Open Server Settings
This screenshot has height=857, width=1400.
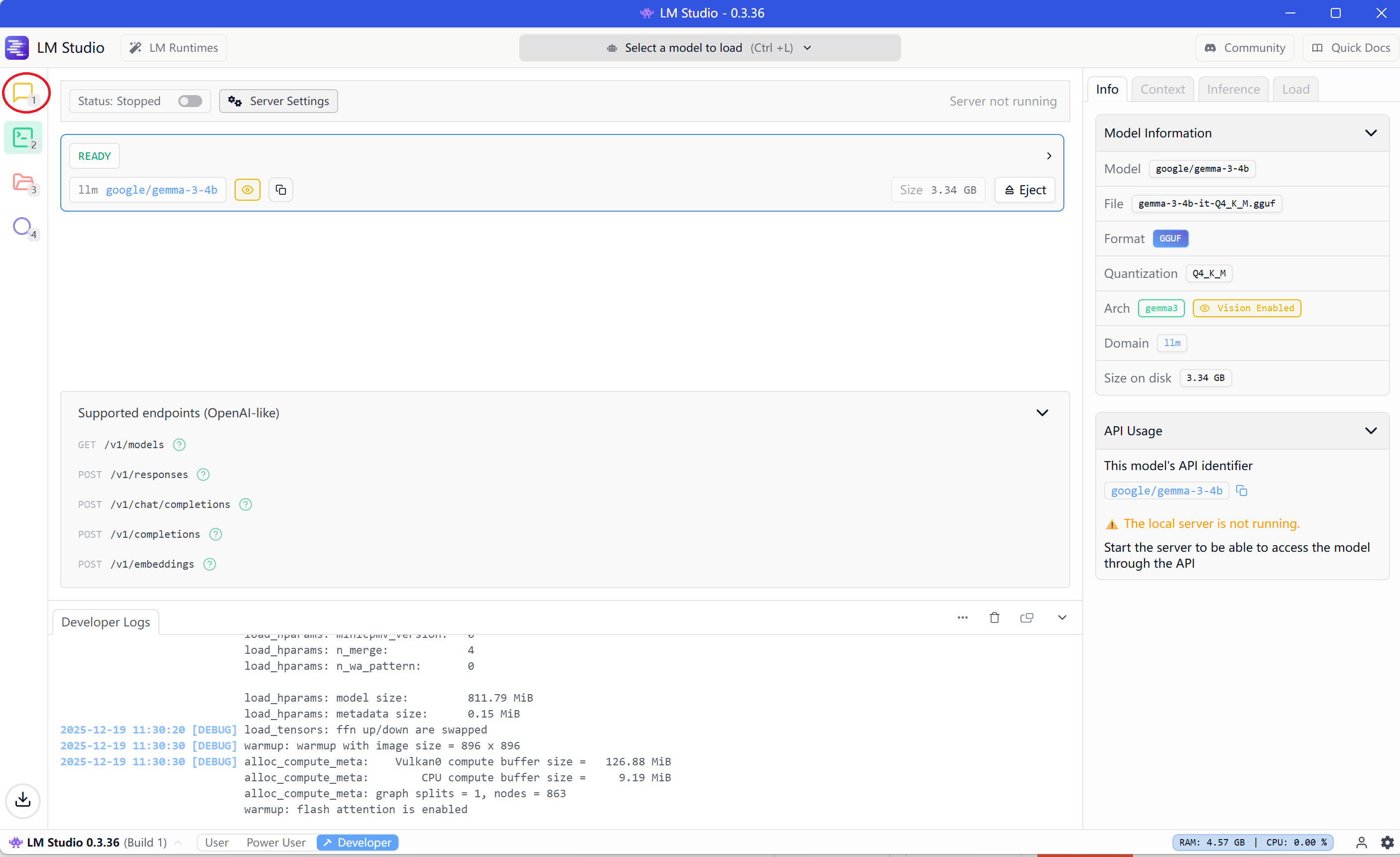coord(278,101)
